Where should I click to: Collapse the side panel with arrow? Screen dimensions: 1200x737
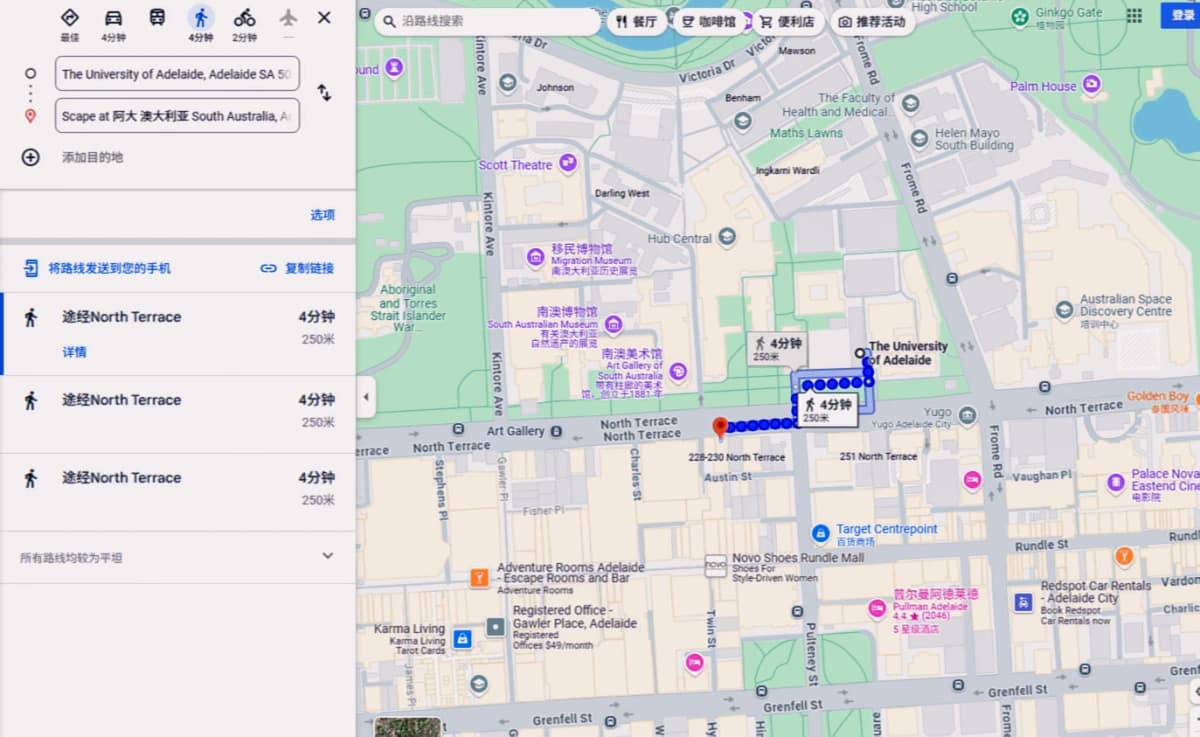(x=365, y=397)
